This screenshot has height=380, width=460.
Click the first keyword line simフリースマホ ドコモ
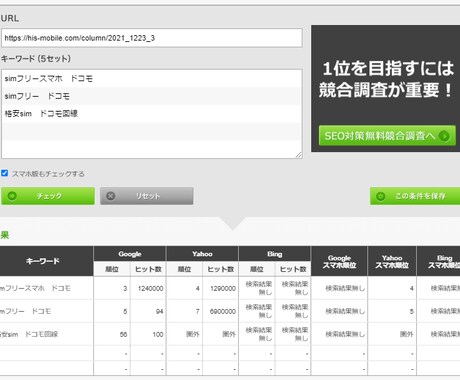click(152, 79)
